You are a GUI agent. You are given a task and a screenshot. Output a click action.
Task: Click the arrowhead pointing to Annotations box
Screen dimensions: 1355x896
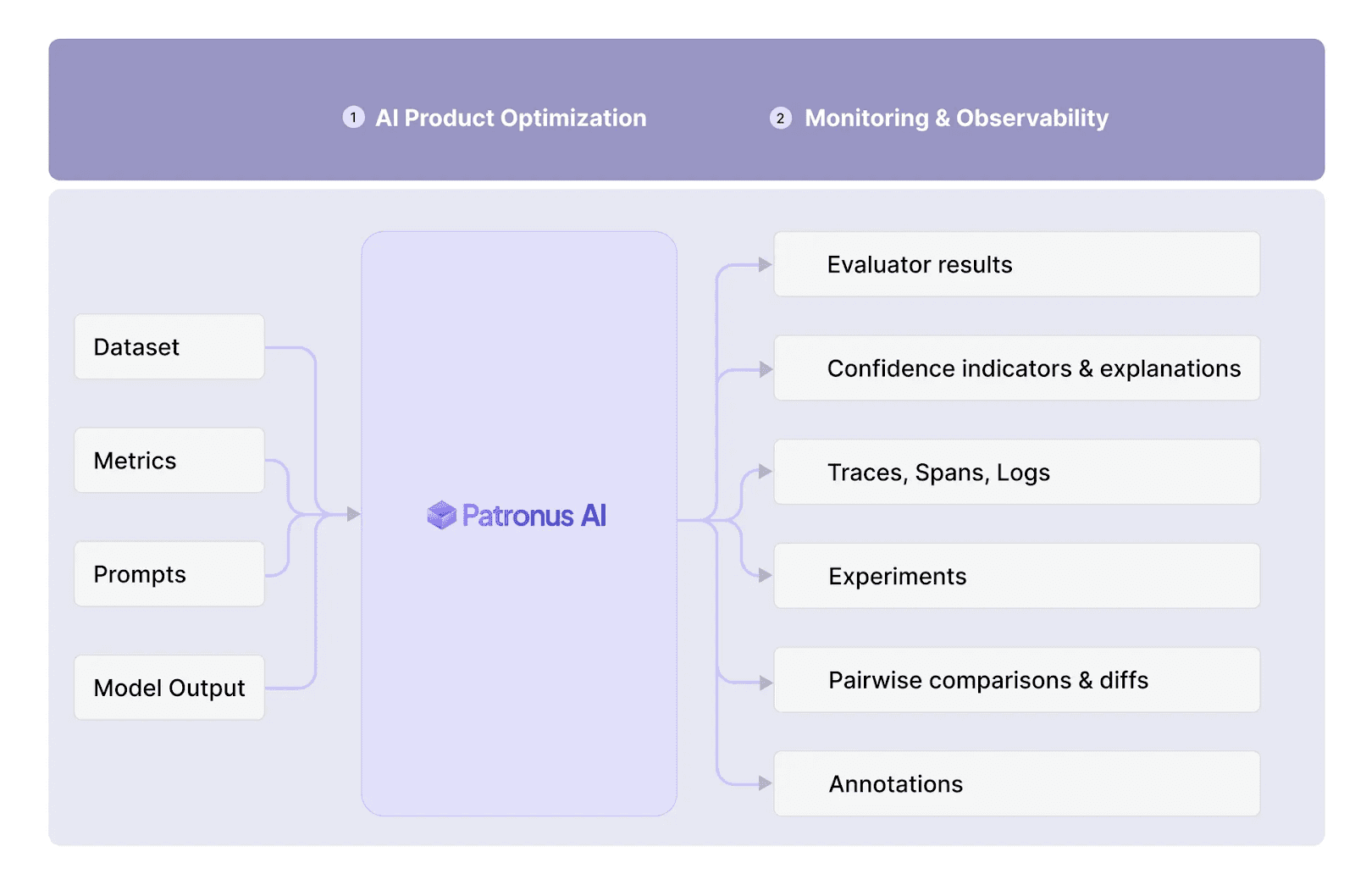[x=766, y=783]
